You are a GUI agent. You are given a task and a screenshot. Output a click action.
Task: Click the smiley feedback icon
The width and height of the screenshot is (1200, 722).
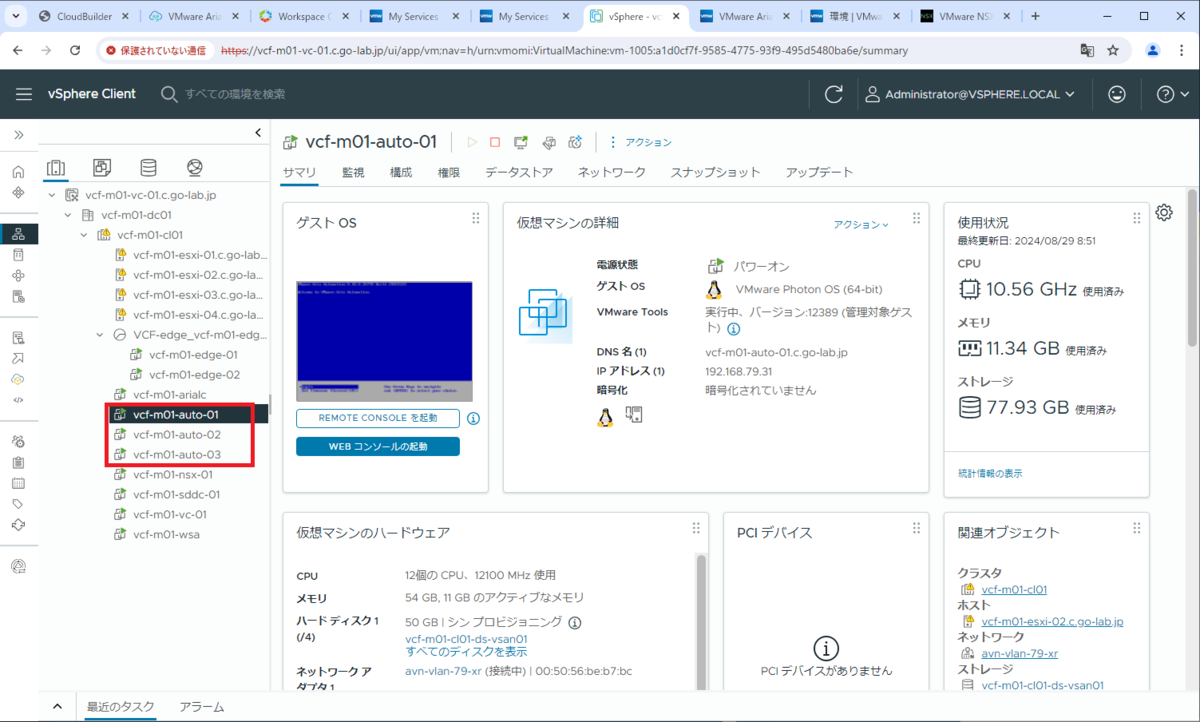point(1117,94)
